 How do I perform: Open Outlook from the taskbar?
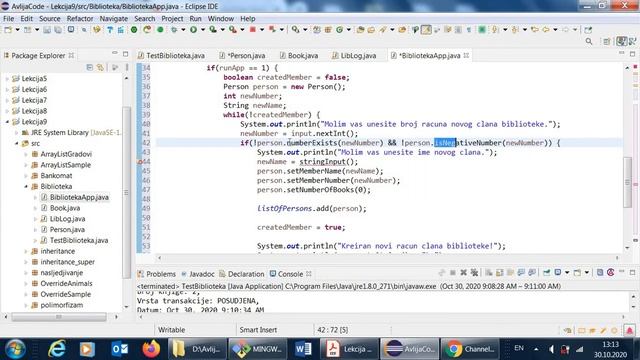120,349
